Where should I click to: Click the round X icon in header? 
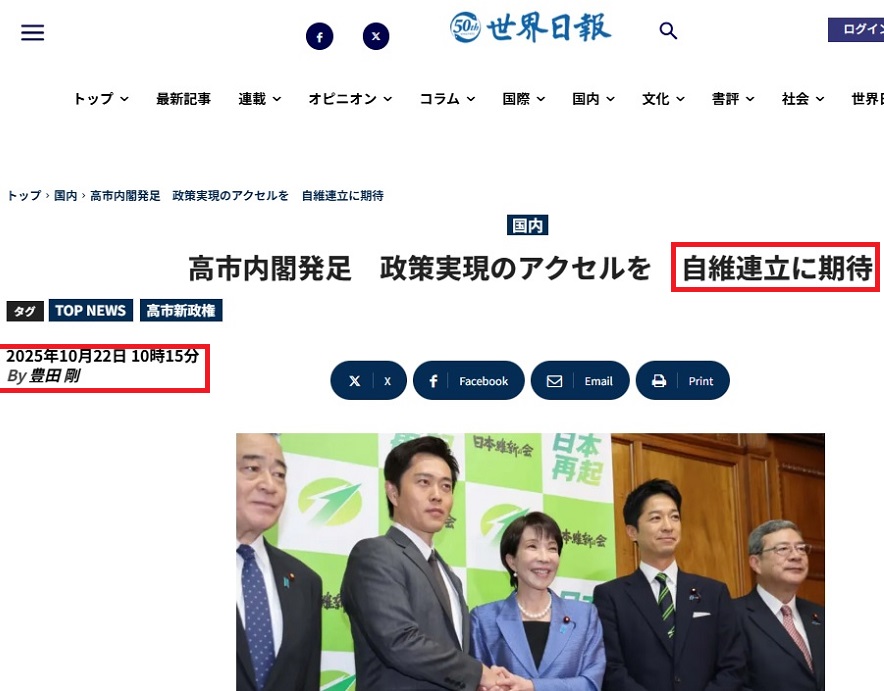pos(376,37)
